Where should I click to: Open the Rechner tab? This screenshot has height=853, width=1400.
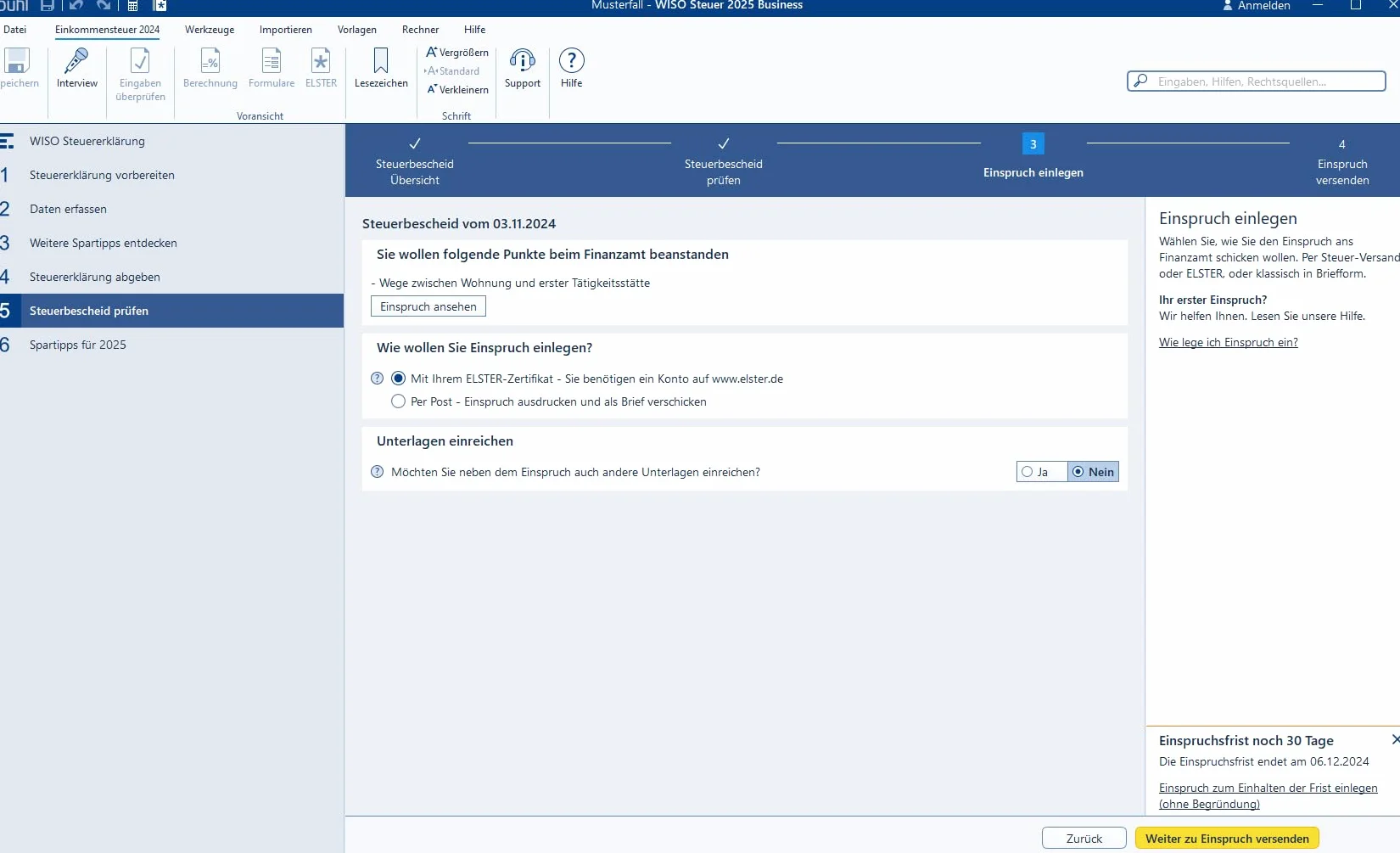click(x=421, y=30)
